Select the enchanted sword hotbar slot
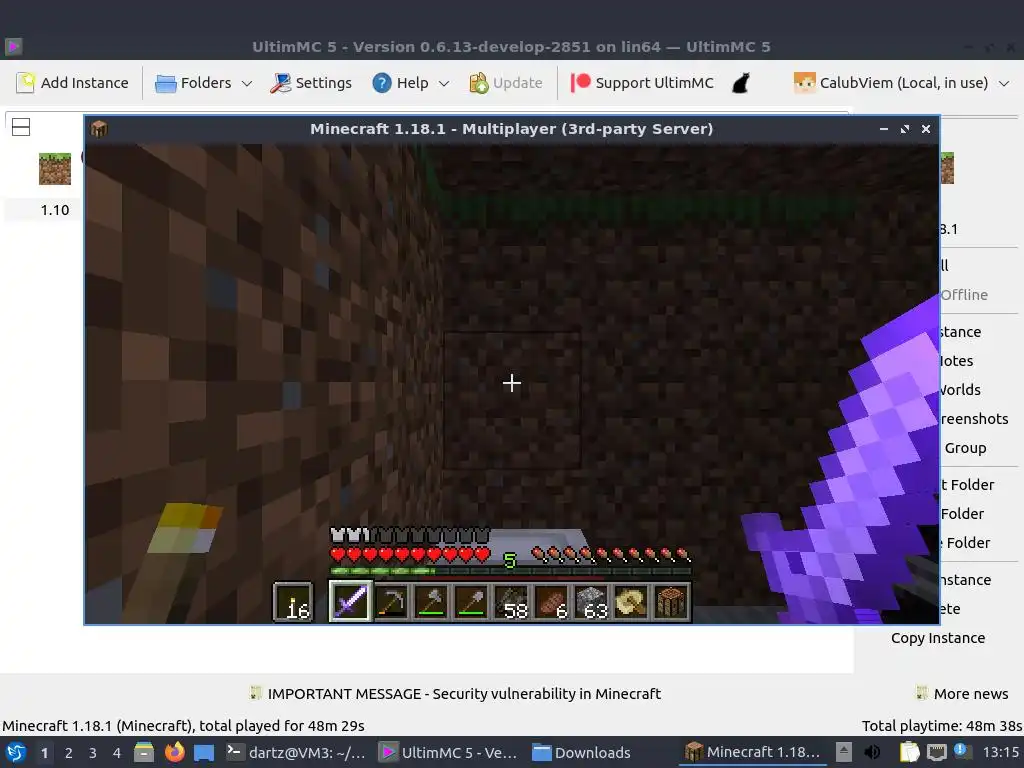The width and height of the screenshot is (1024, 768). pyautogui.click(x=351, y=601)
